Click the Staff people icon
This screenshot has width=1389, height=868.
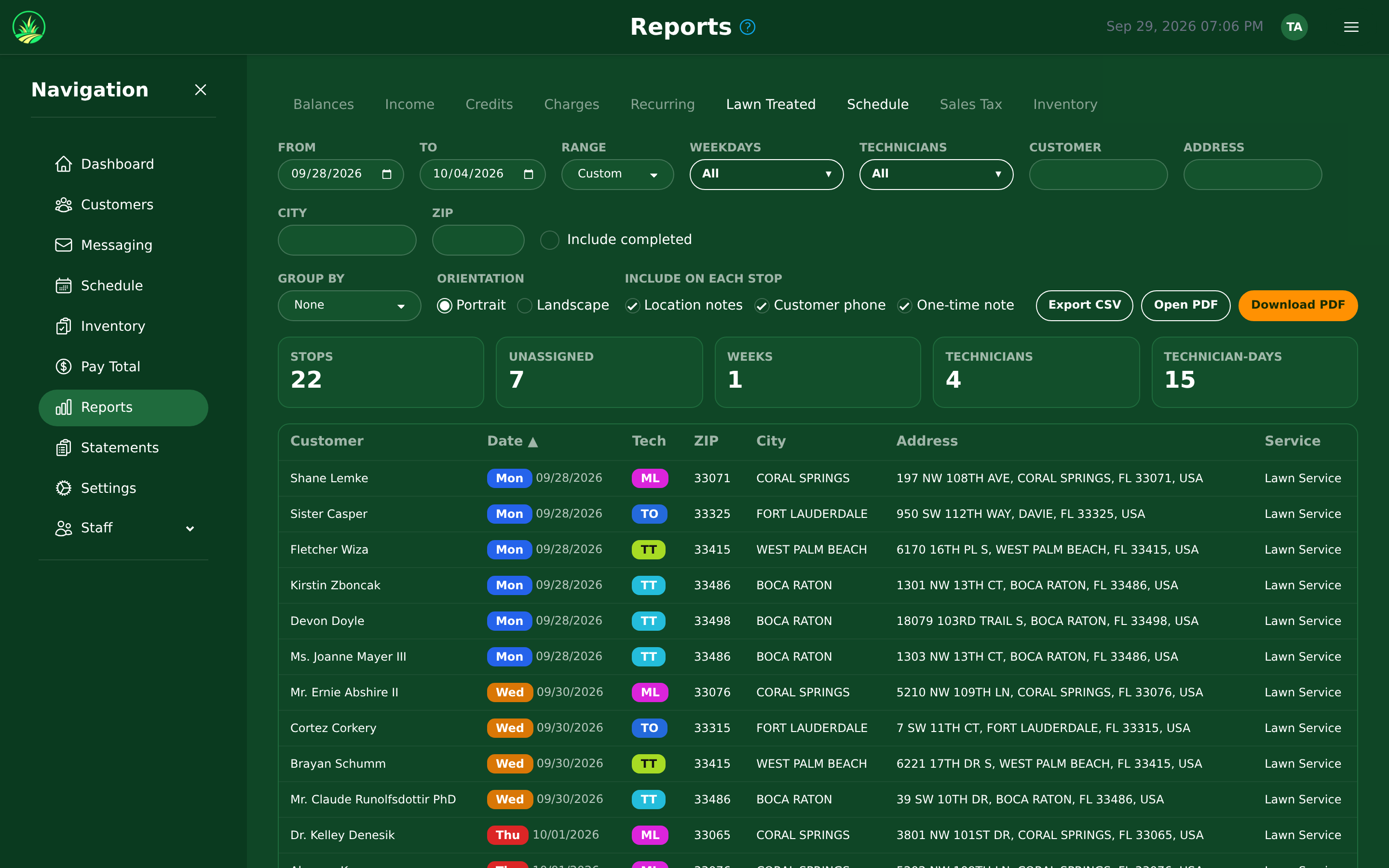point(64,528)
